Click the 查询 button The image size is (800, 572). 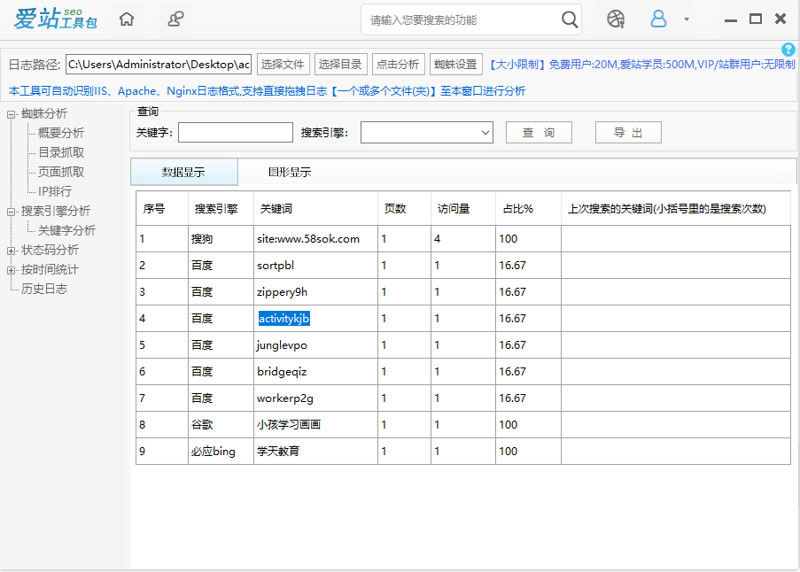[539, 133]
